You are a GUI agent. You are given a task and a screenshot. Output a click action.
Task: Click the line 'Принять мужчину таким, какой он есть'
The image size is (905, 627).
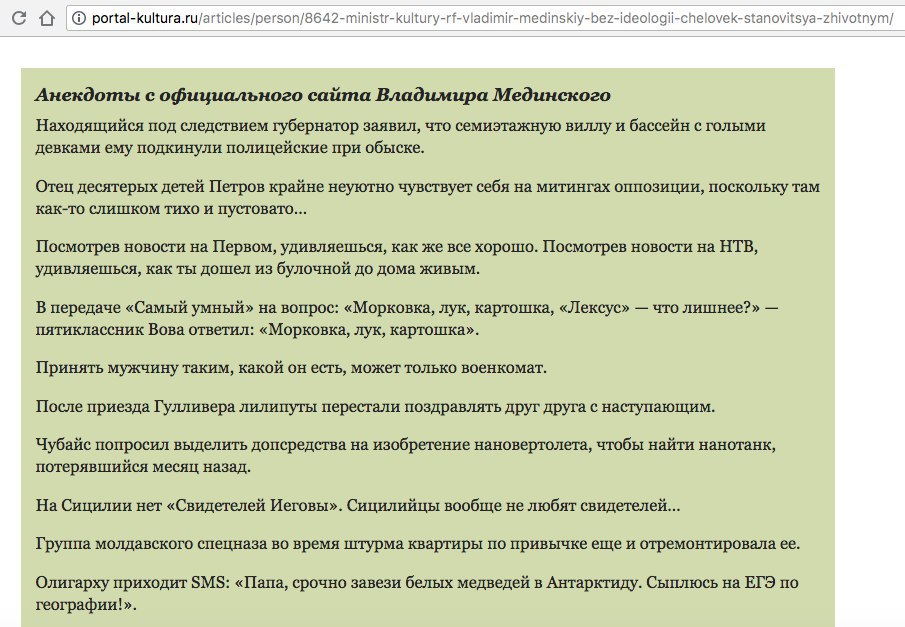(291, 368)
